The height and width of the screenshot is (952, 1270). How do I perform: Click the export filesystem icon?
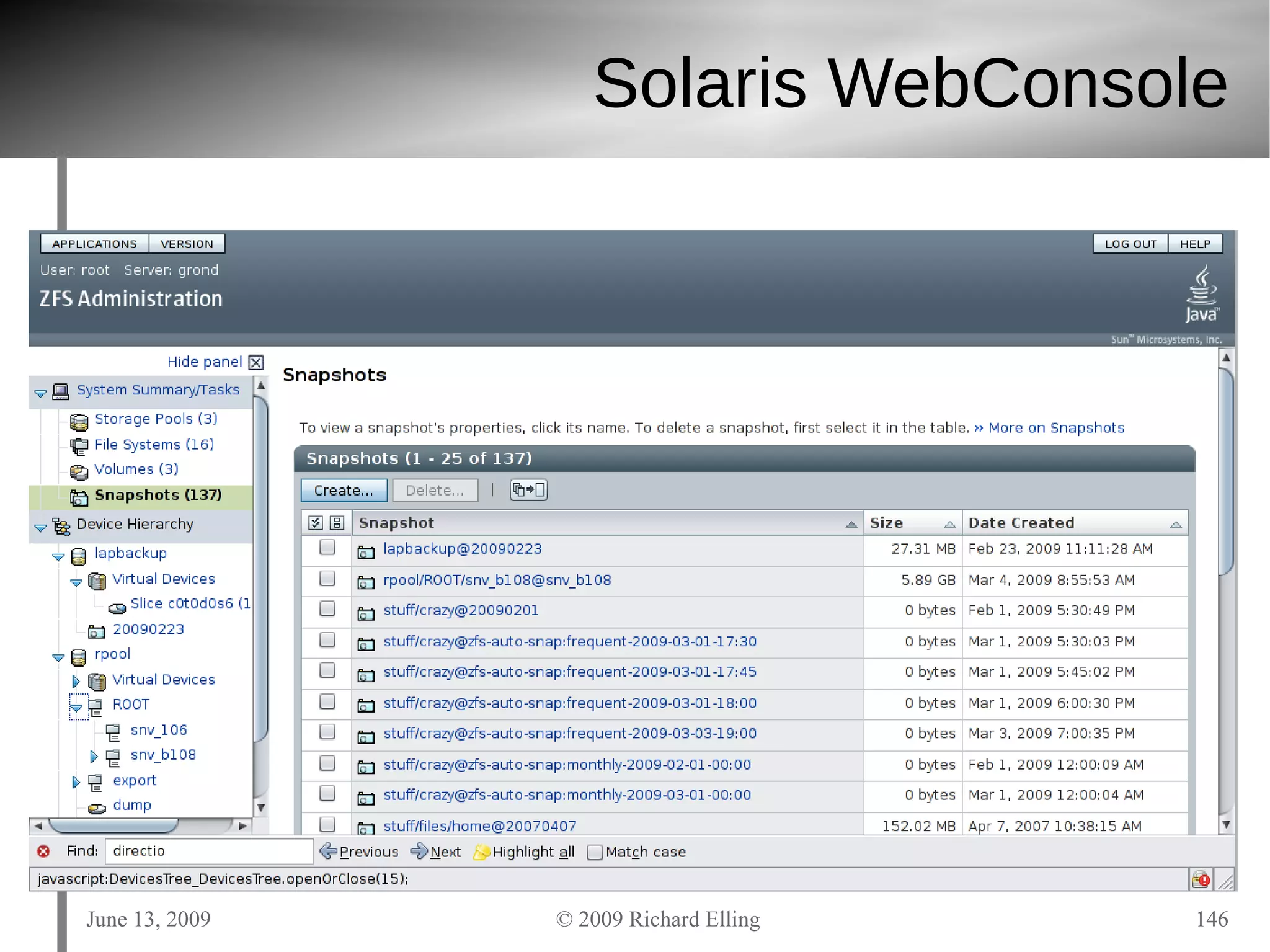95,783
